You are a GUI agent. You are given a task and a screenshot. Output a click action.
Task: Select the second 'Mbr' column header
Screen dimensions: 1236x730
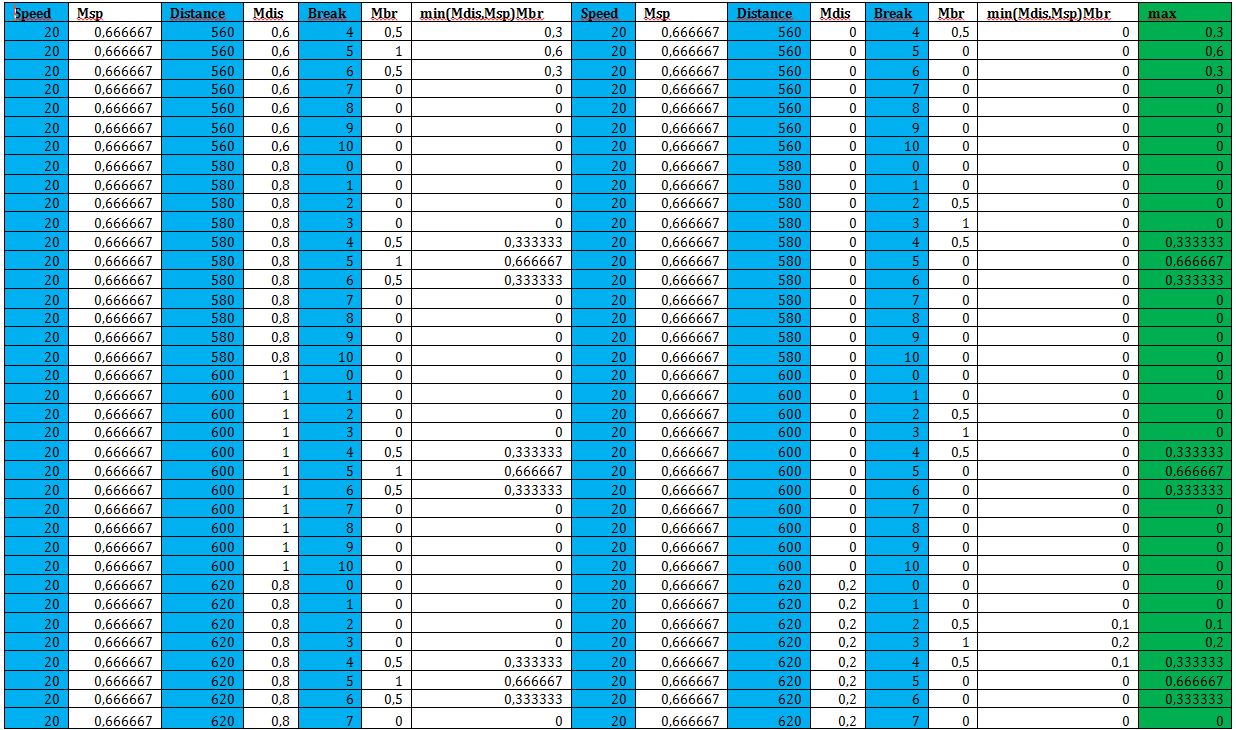click(x=953, y=13)
